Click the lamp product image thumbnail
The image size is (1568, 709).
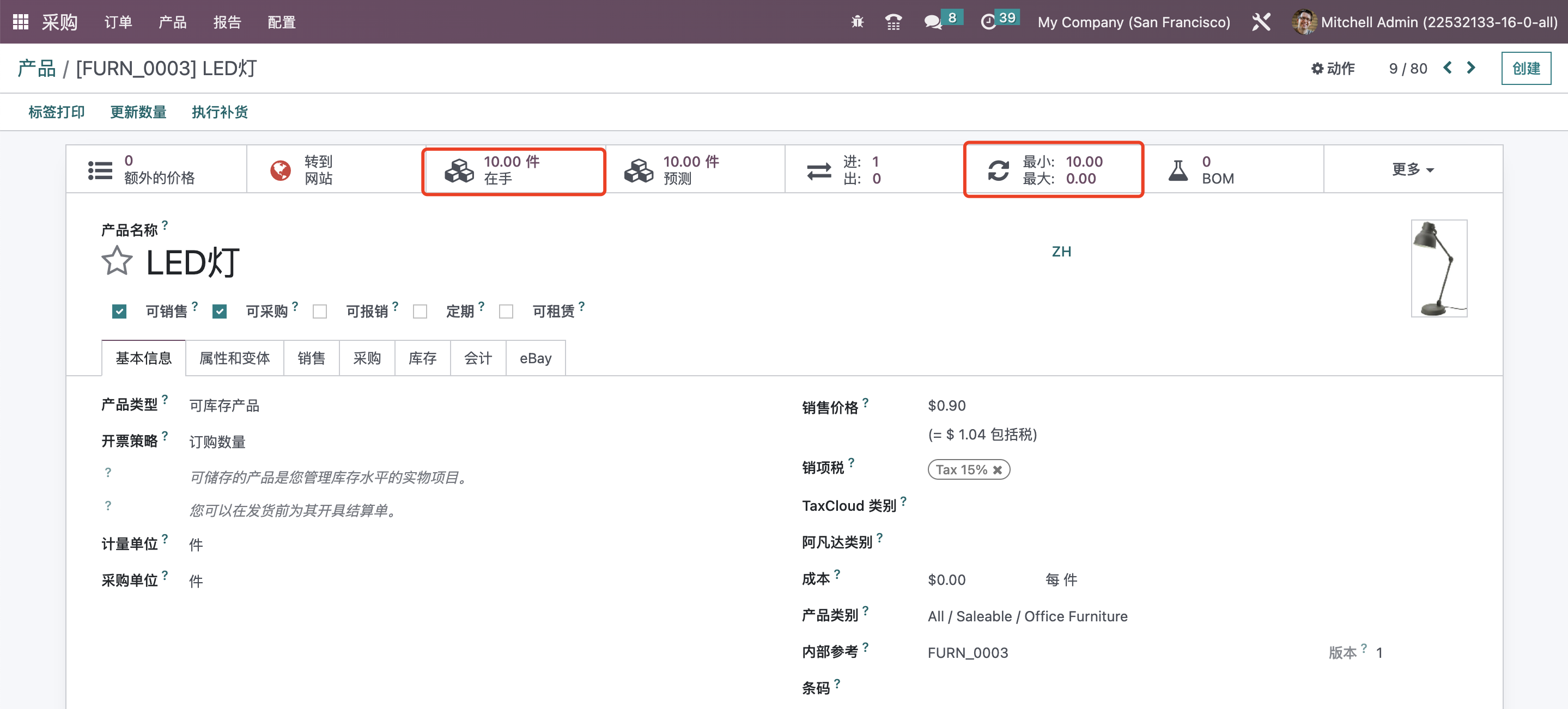pyautogui.click(x=1439, y=268)
